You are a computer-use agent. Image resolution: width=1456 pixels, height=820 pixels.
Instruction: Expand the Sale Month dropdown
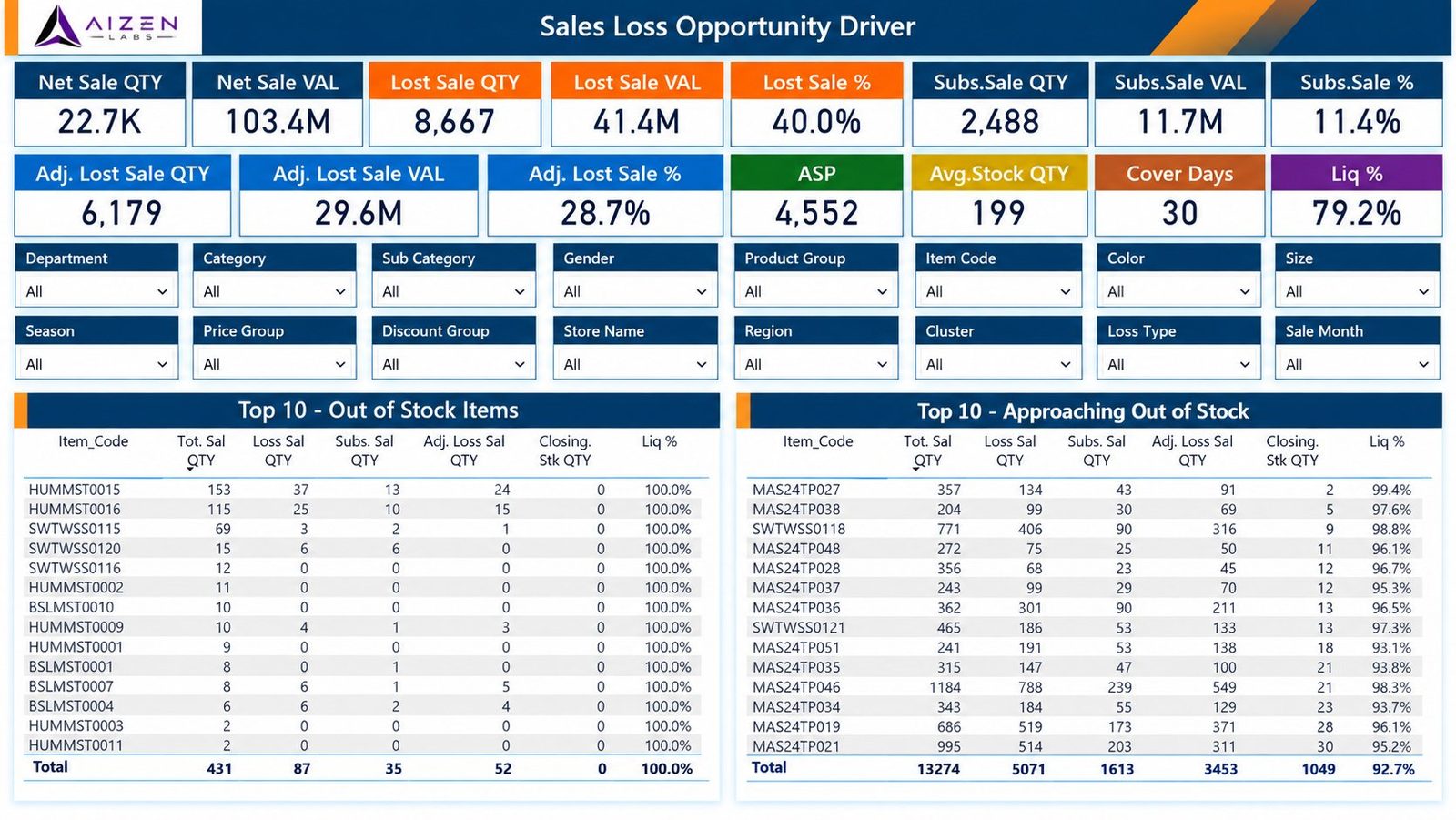[1357, 364]
